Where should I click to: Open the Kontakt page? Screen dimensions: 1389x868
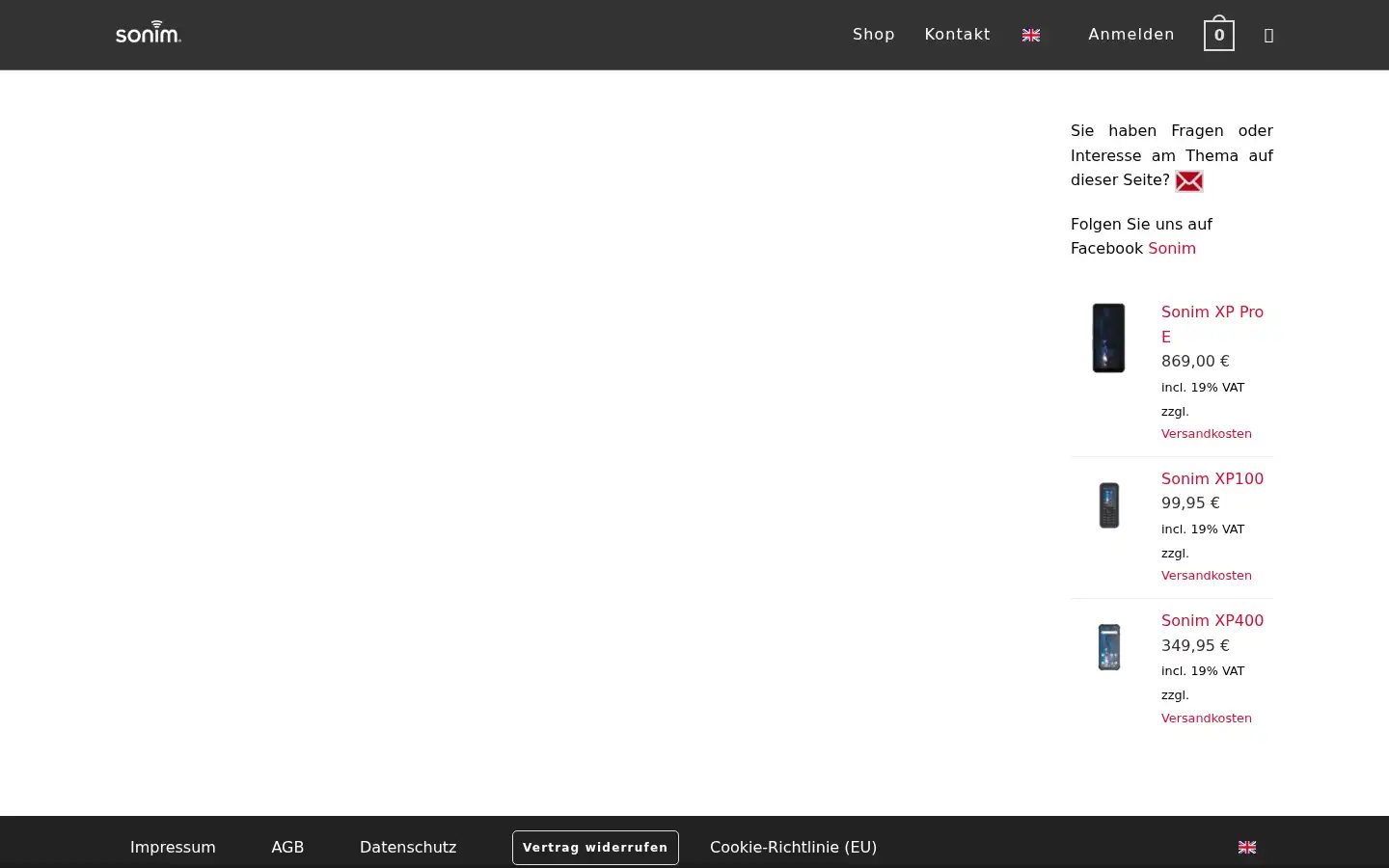point(957,35)
